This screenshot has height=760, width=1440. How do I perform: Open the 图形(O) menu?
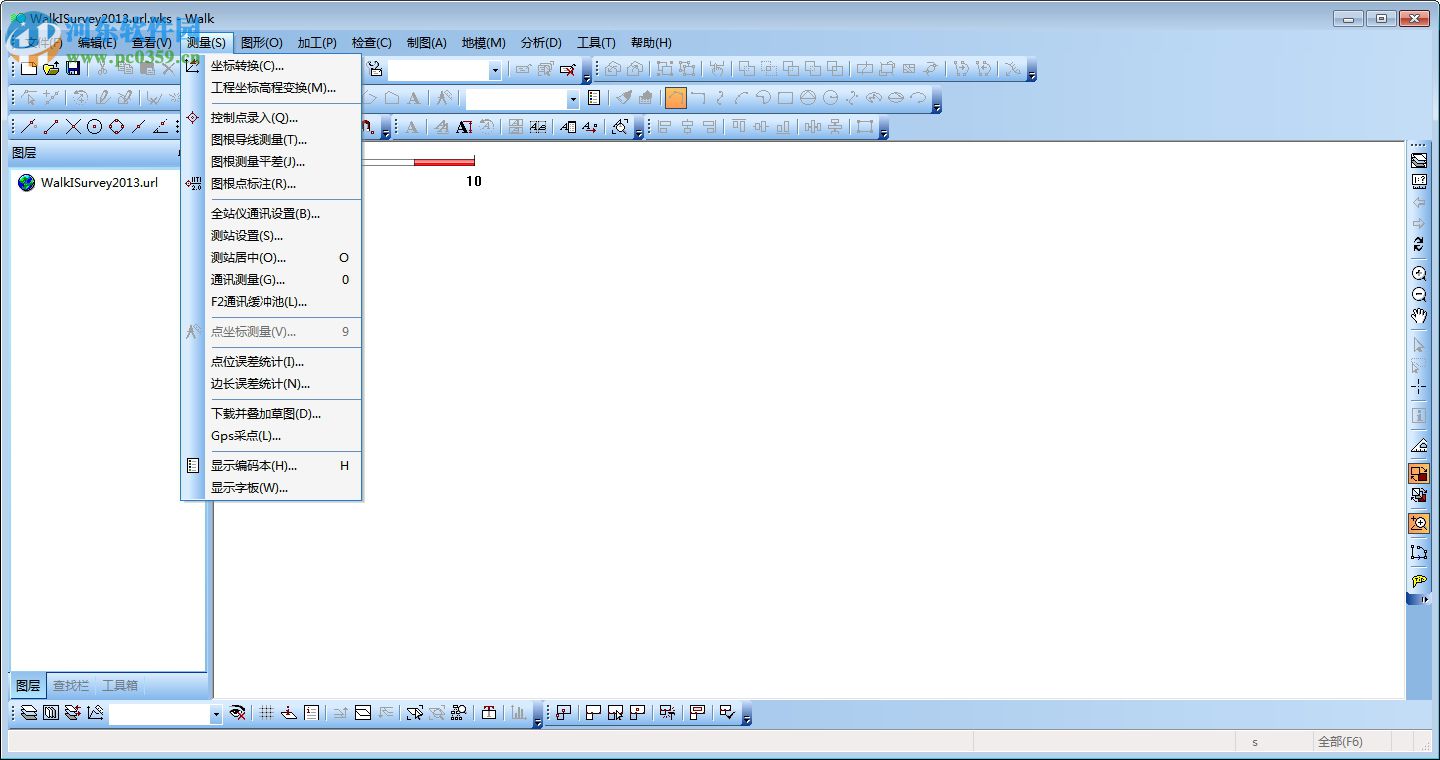tap(262, 43)
